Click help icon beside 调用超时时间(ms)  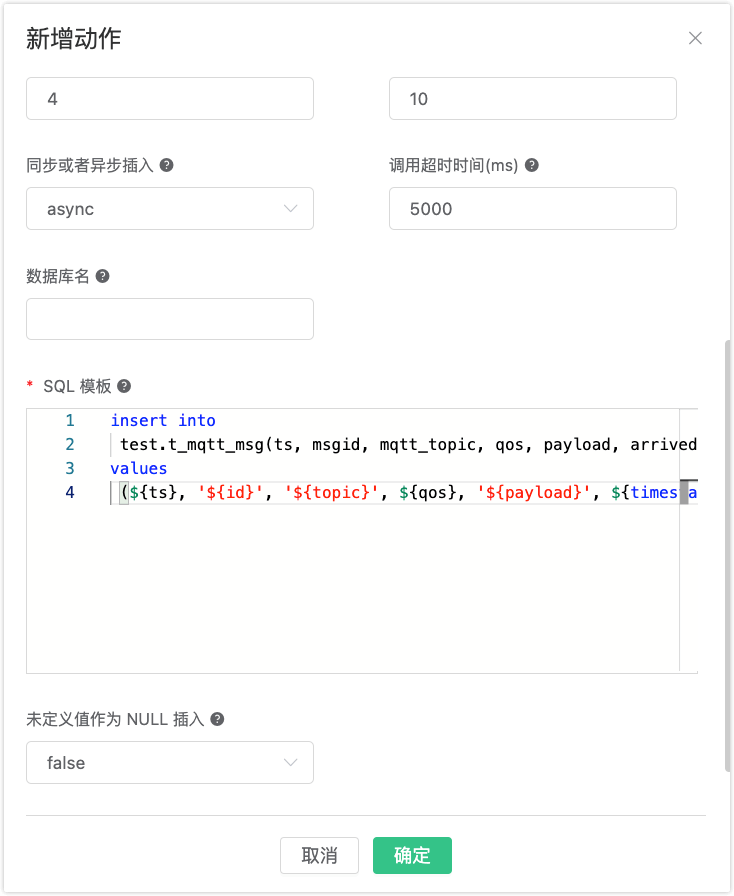pos(532,166)
